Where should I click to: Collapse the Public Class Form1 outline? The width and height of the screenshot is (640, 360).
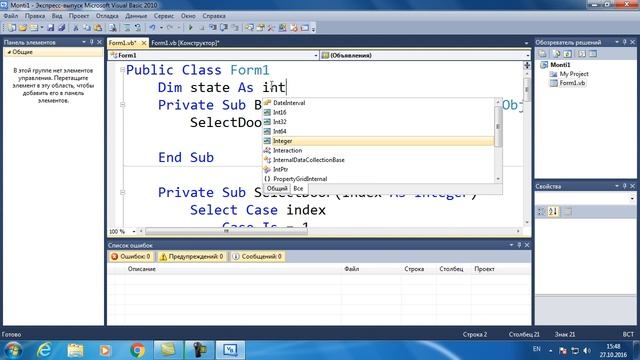(x=122, y=70)
